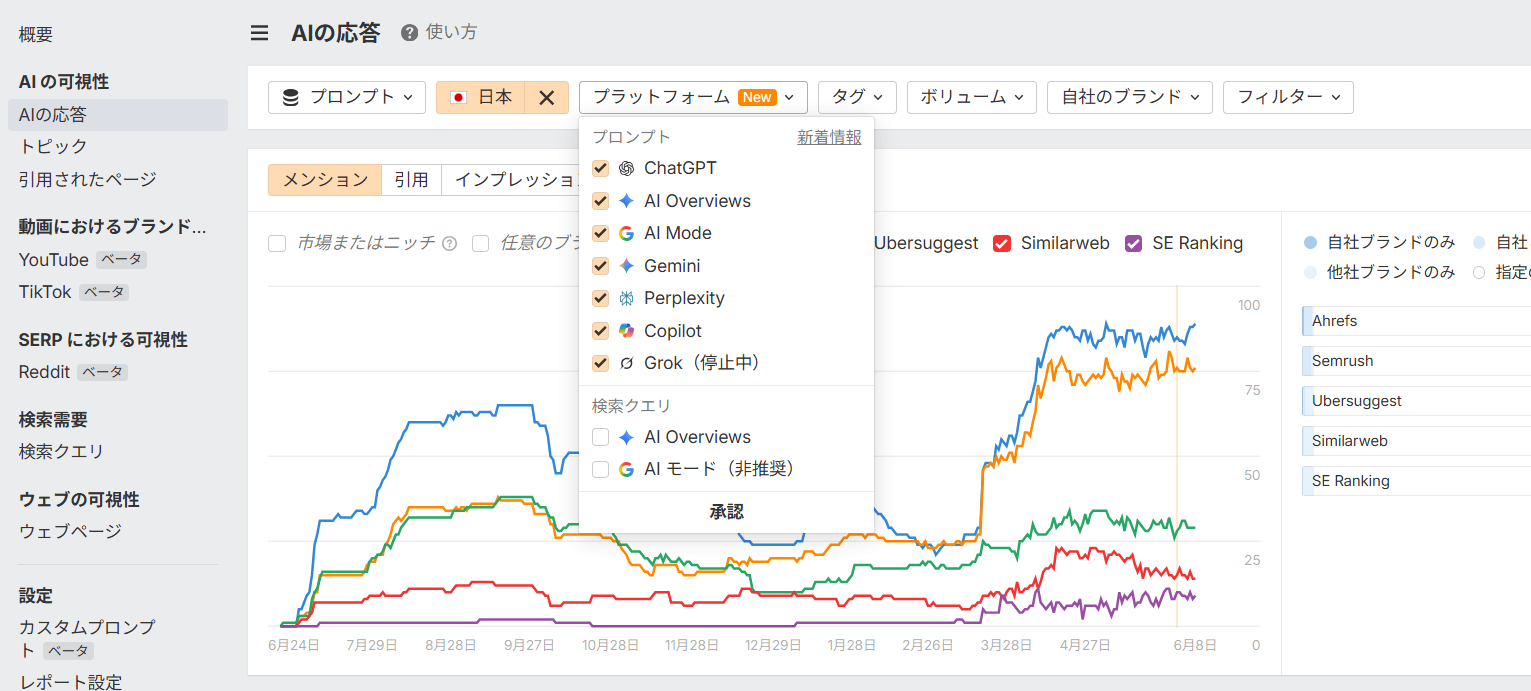Open 引用されたページ in the sidebar
The image size is (1531, 691).
click(87, 180)
